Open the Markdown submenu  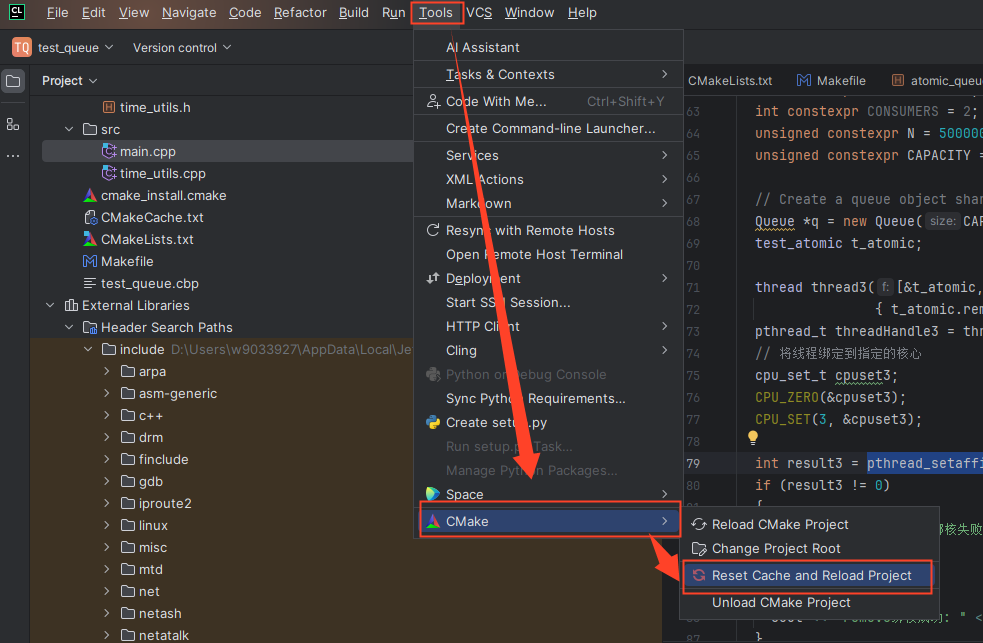coord(549,203)
